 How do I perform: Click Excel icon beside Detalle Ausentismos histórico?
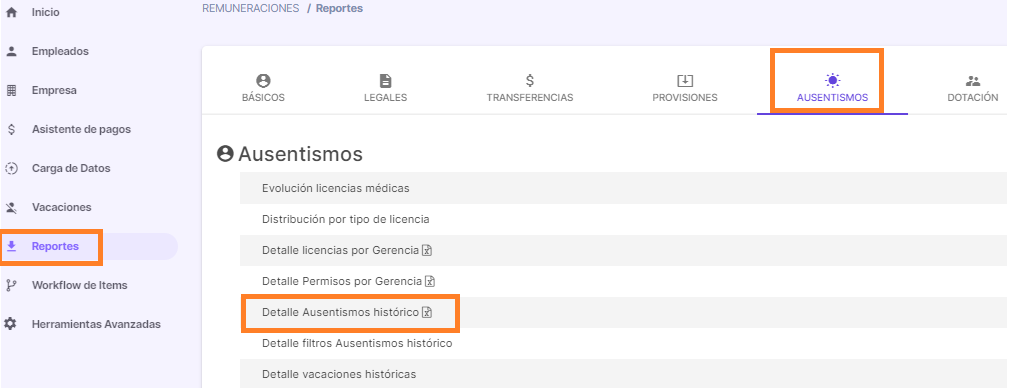pos(426,312)
